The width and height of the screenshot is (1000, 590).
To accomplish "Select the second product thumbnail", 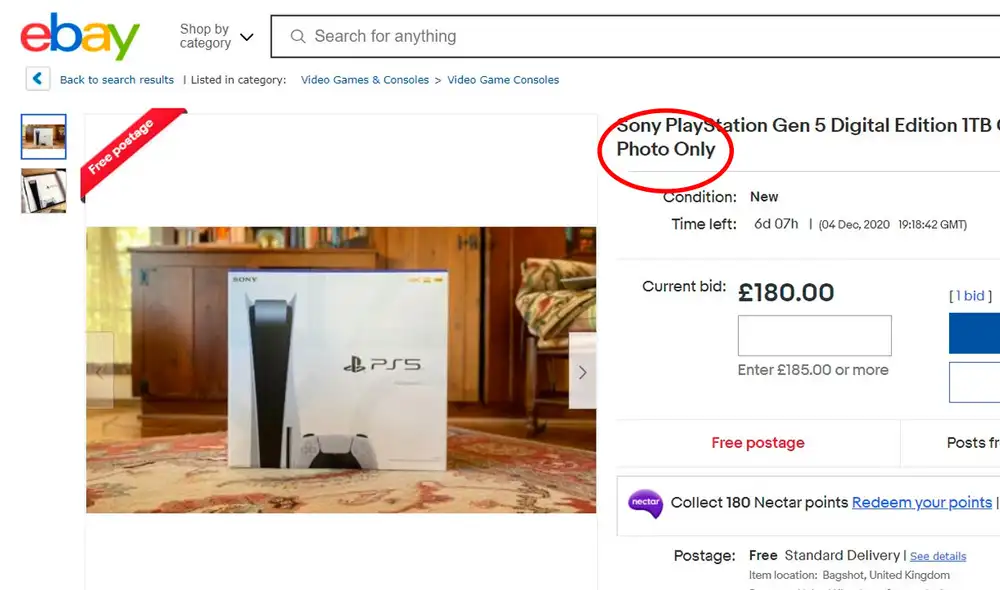I will pos(43,190).
